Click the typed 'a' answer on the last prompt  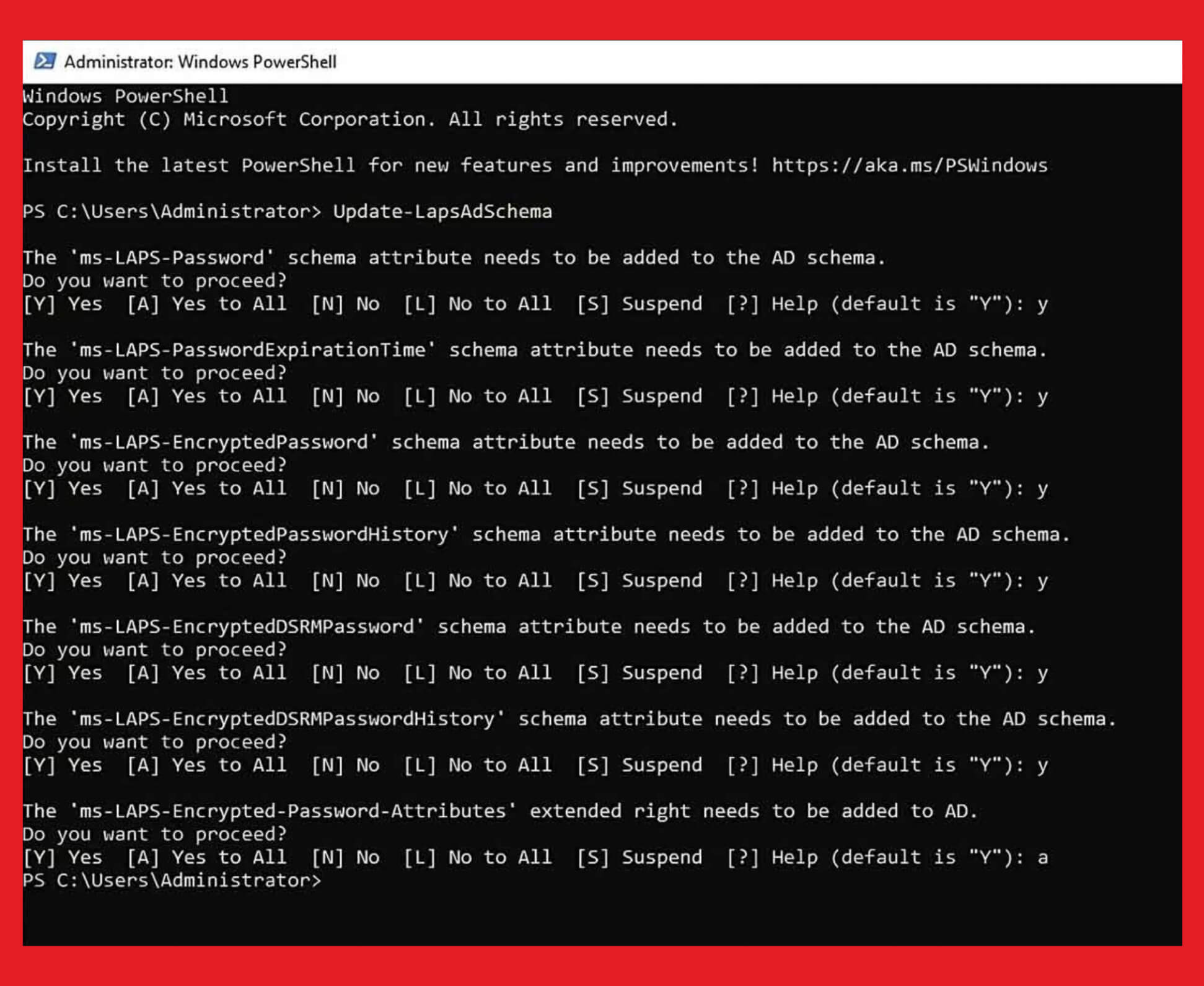[1042, 858]
